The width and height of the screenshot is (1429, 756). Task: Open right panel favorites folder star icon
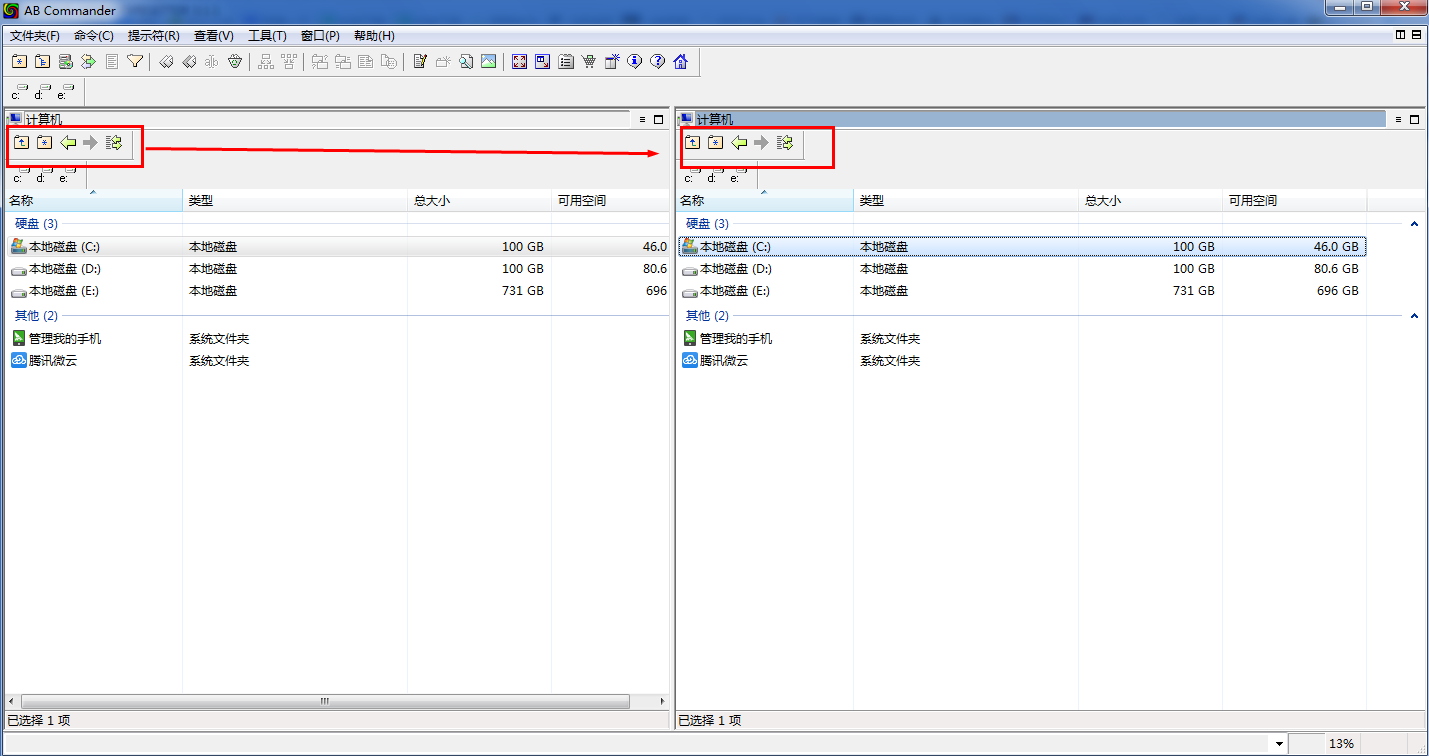click(715, 143)
